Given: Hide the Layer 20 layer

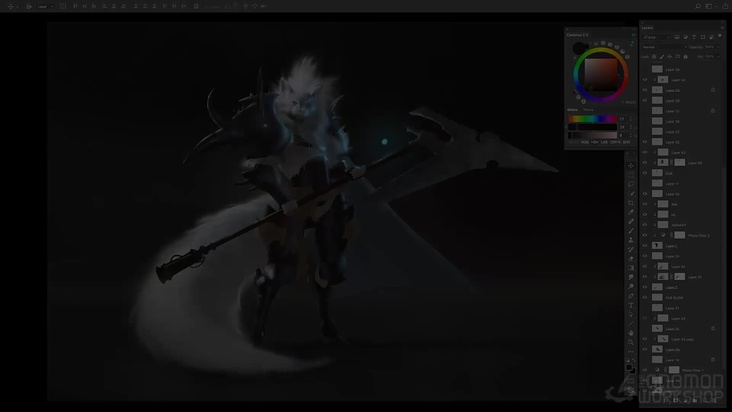Looking at the screenshot, I should pyautogui.click(x=645, y=194).
